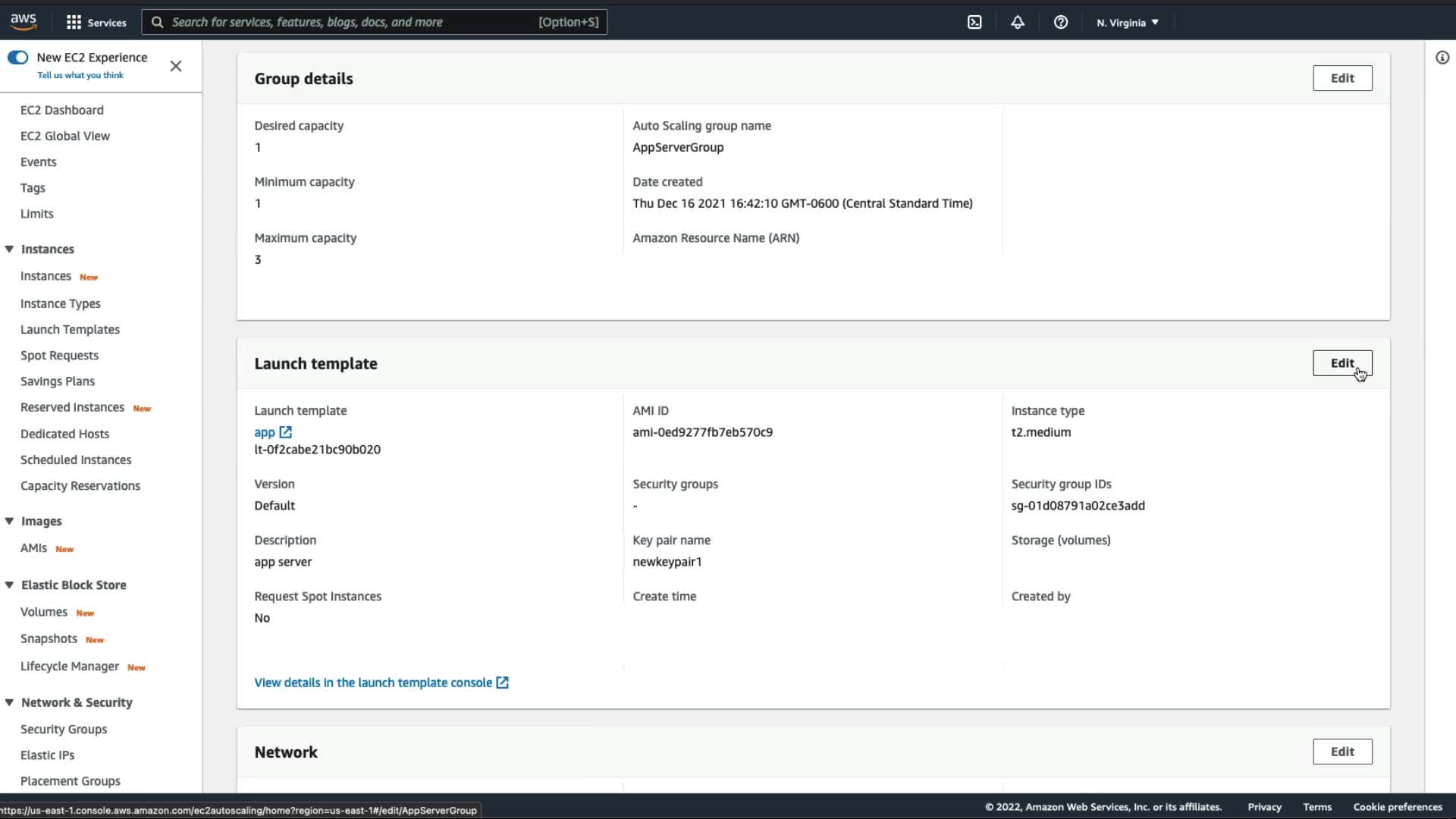Image resolution: width=1456 pixels, height=819 pixels.
Task: Open the help question mark icon
Action: (x=1061, y=22)
